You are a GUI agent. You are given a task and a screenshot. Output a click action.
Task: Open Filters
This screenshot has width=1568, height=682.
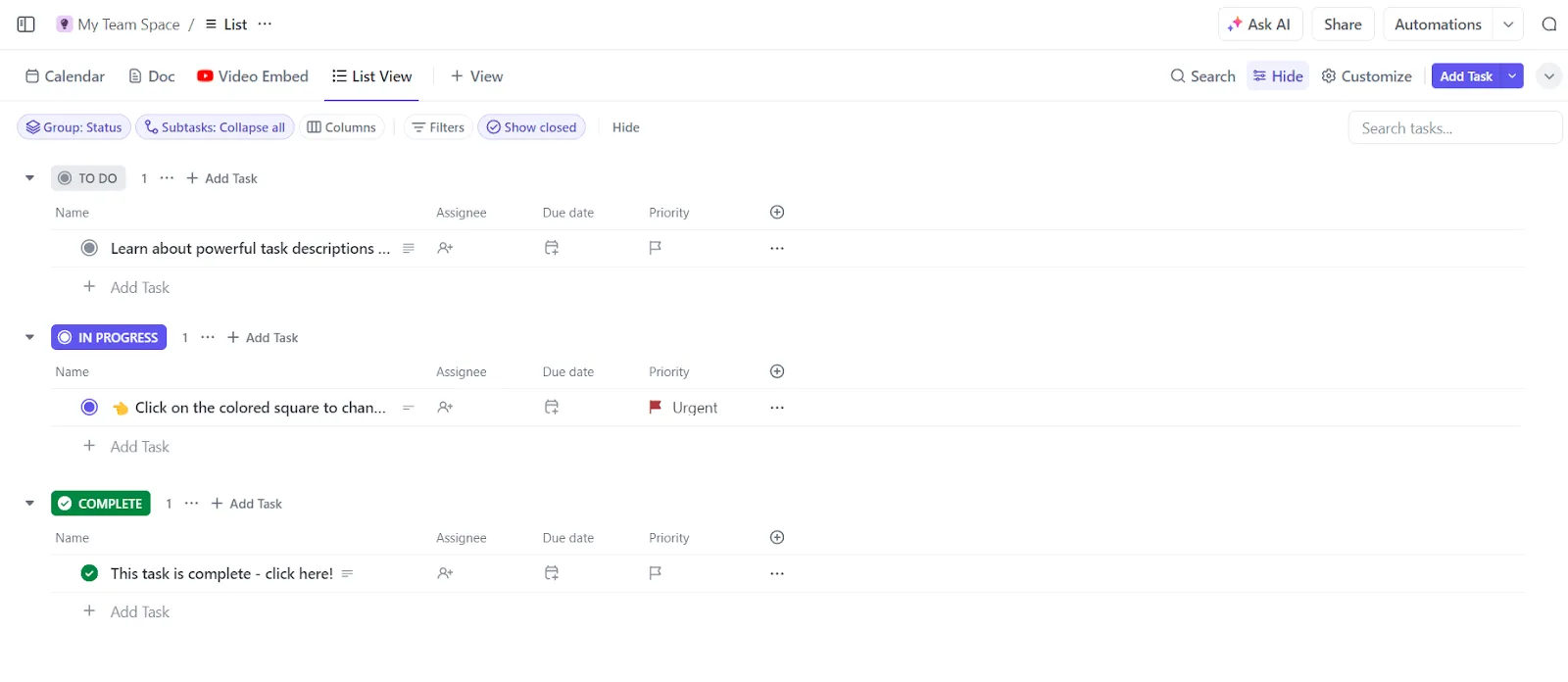coord(438,127)
